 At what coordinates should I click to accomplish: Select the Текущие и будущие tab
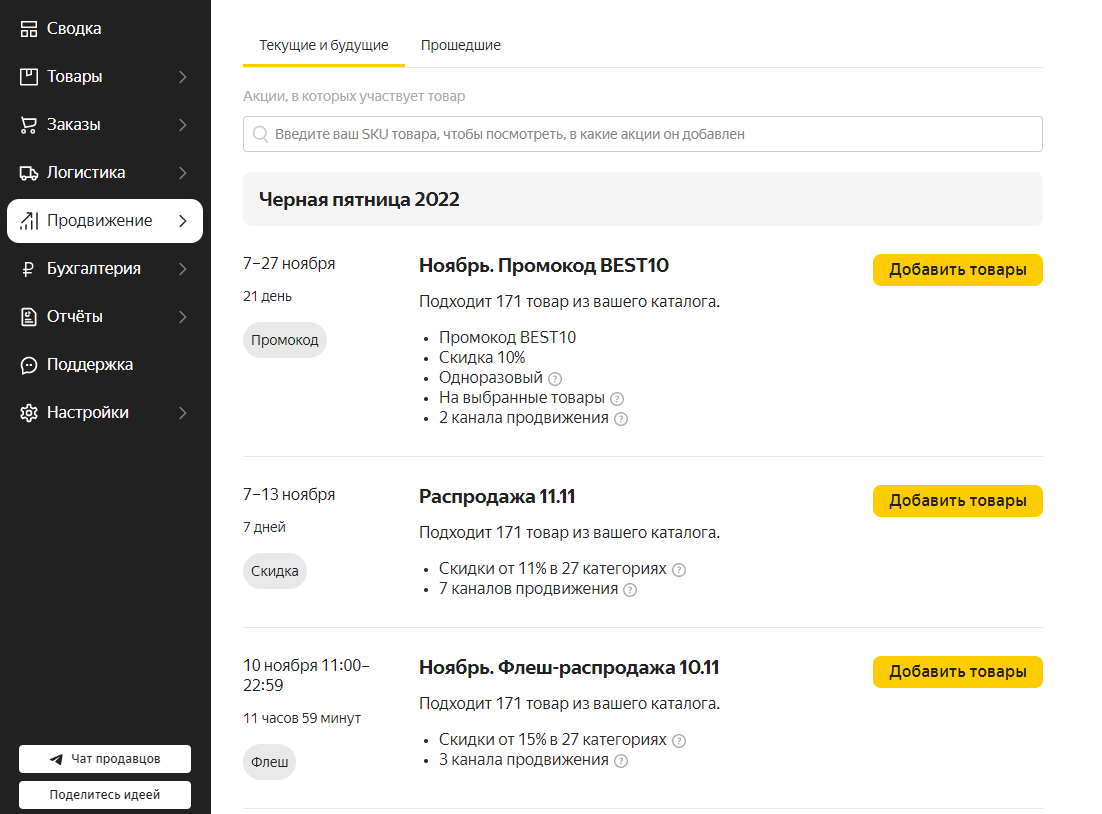tap(324, 45)
